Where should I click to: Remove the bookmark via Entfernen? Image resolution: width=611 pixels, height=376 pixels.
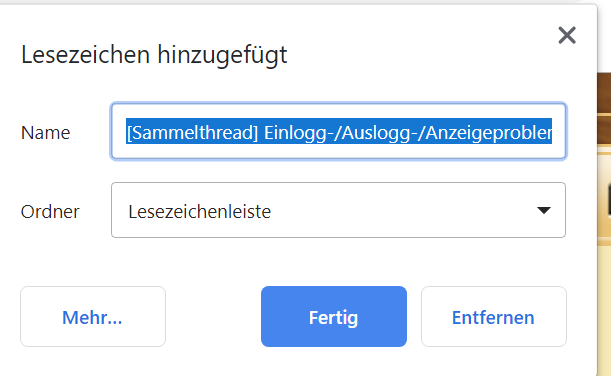point(494,316)
